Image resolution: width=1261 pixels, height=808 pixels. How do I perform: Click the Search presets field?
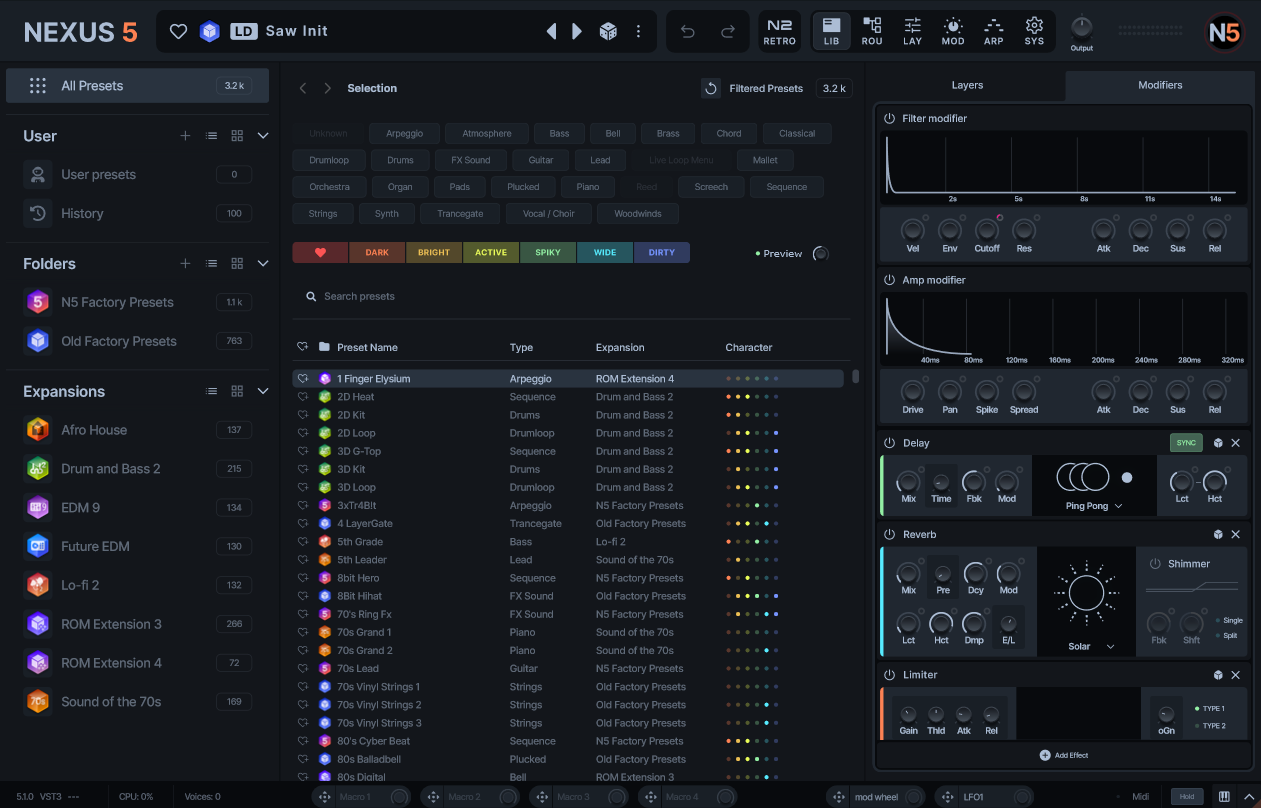572,296
